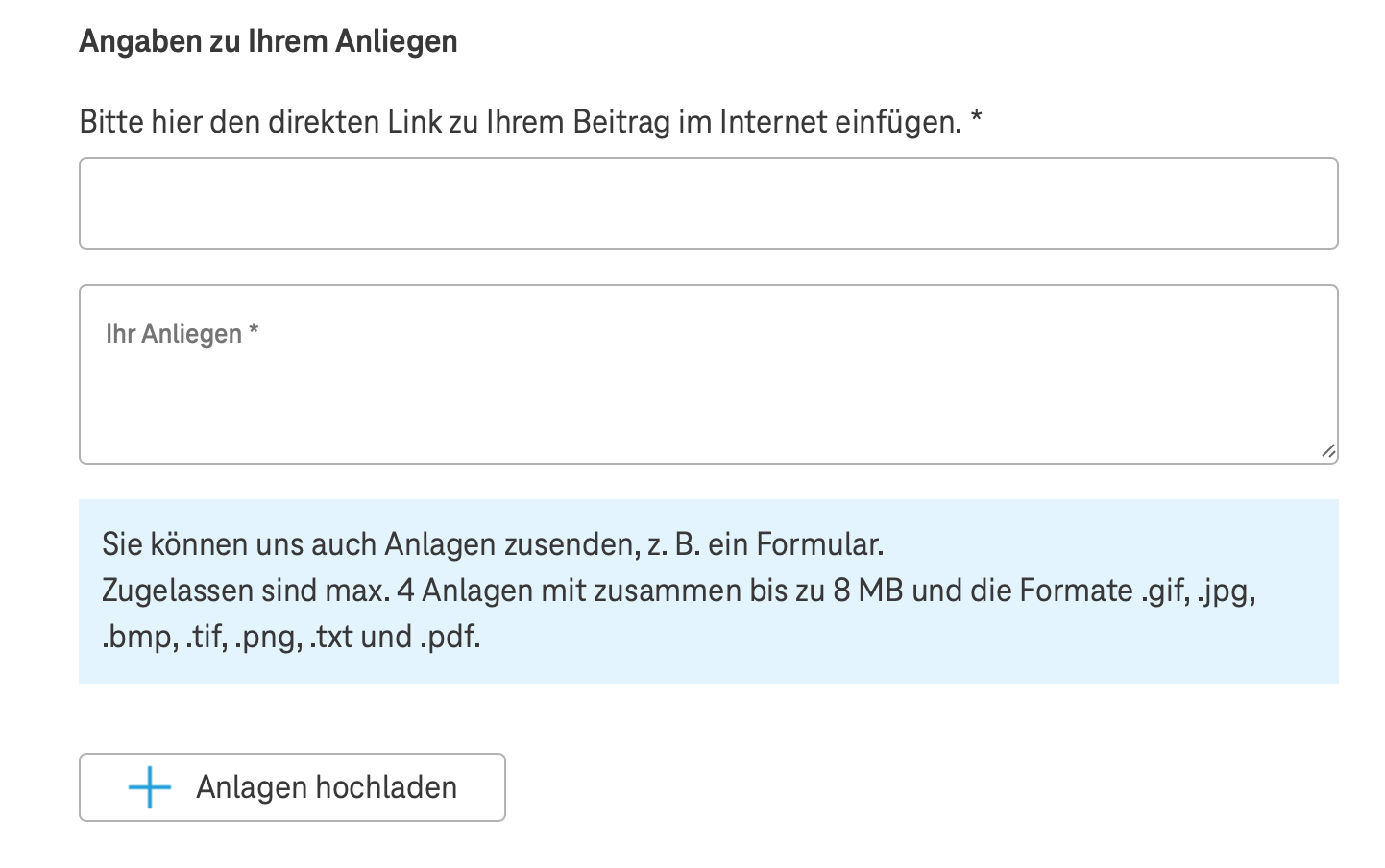This screenshot has height=868, width=1385.
Task: Click the blue plus icon for attachments
Action: tap(150, 787)
